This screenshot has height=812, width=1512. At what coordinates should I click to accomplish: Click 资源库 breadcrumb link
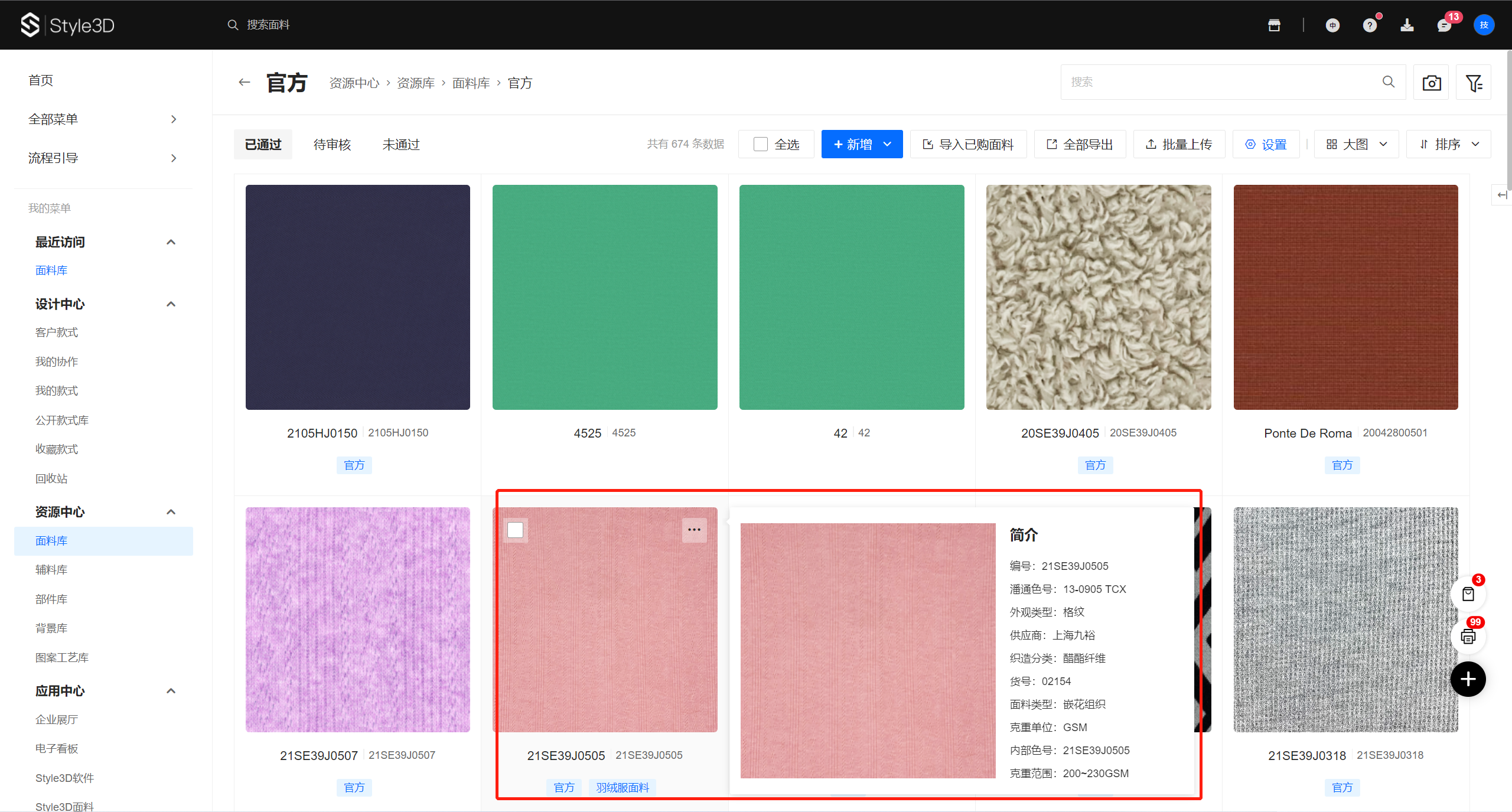click(416, 83)
